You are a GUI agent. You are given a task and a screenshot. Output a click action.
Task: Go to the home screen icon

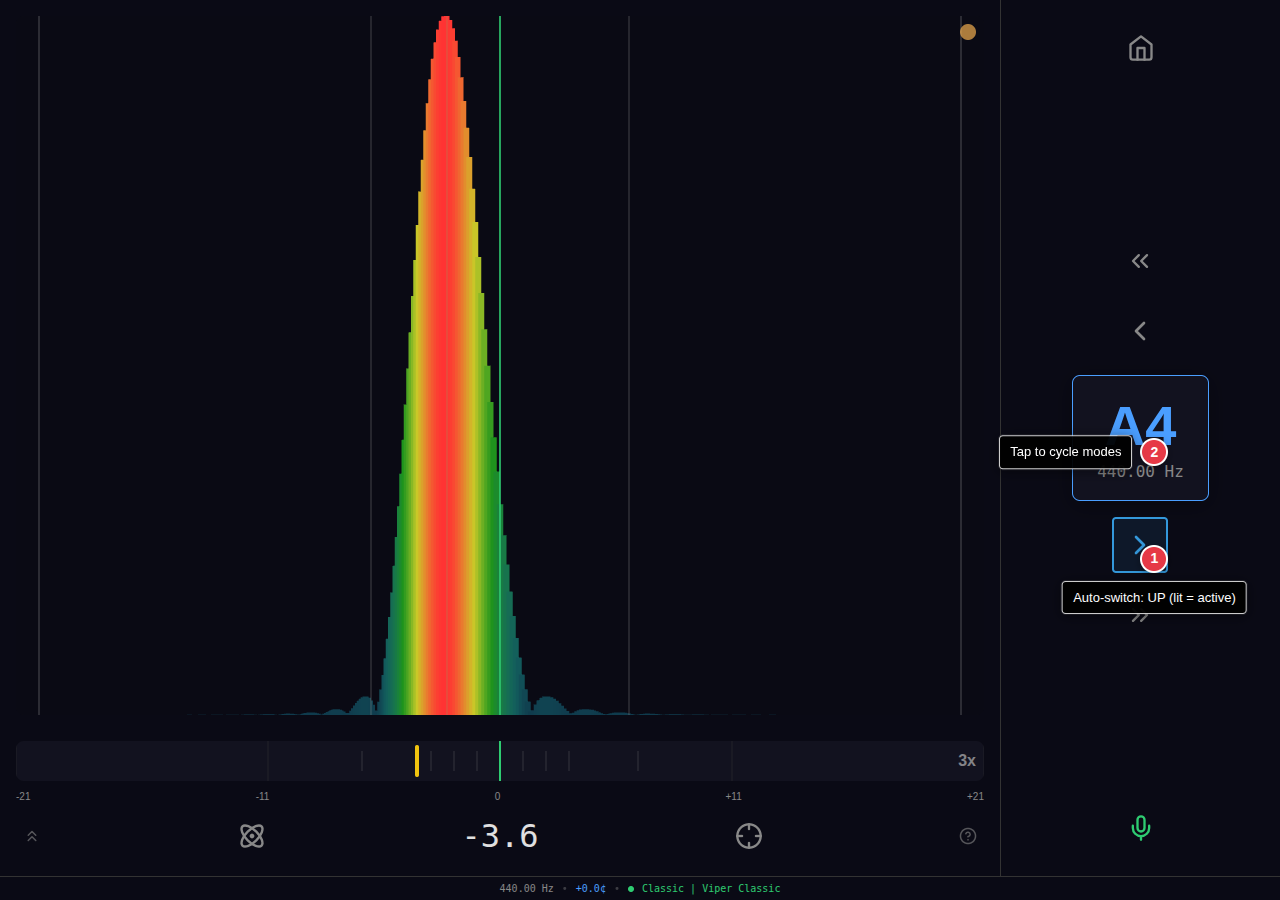click(x=1140, y=48)
